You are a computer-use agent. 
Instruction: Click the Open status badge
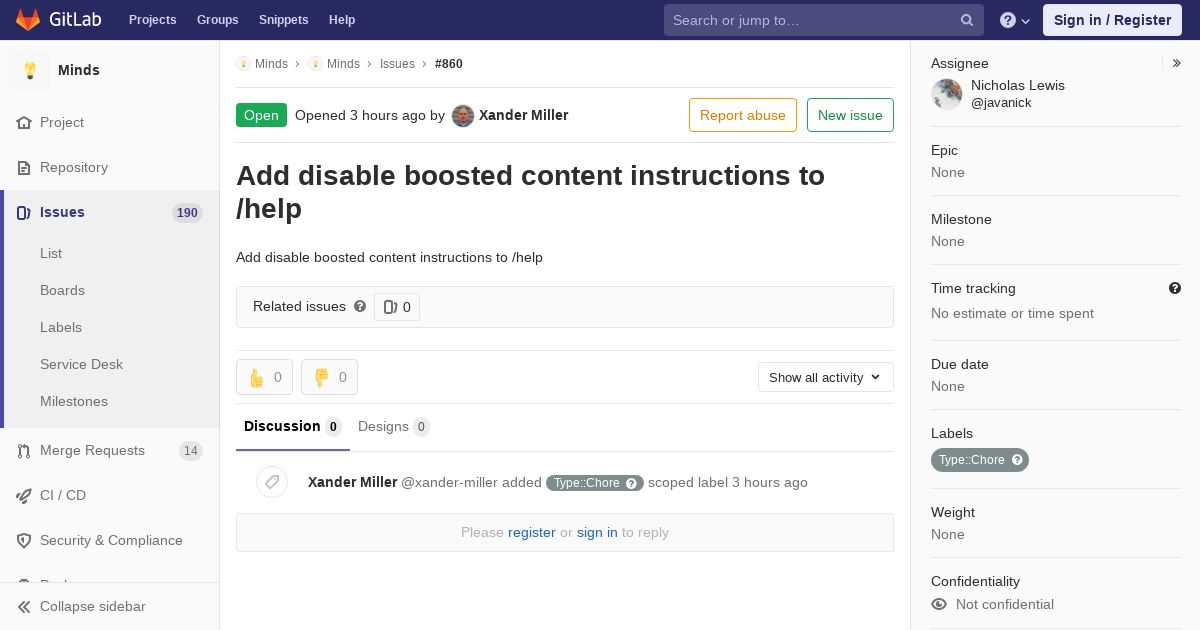click(261, 115)
